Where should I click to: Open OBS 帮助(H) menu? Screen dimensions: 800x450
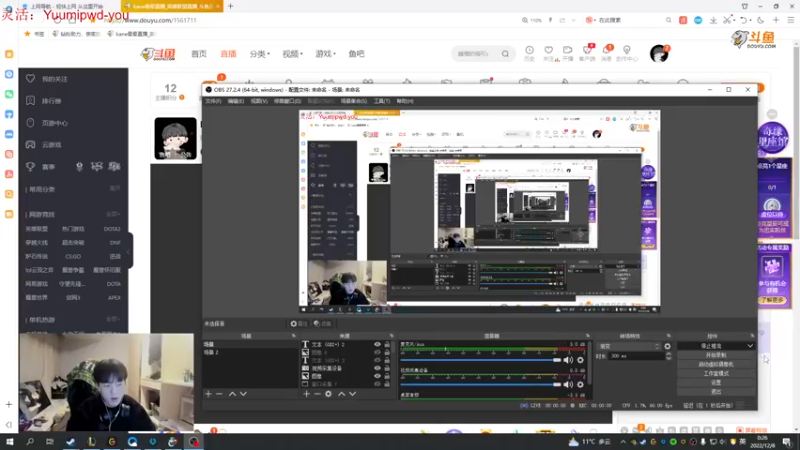[405, 101]
